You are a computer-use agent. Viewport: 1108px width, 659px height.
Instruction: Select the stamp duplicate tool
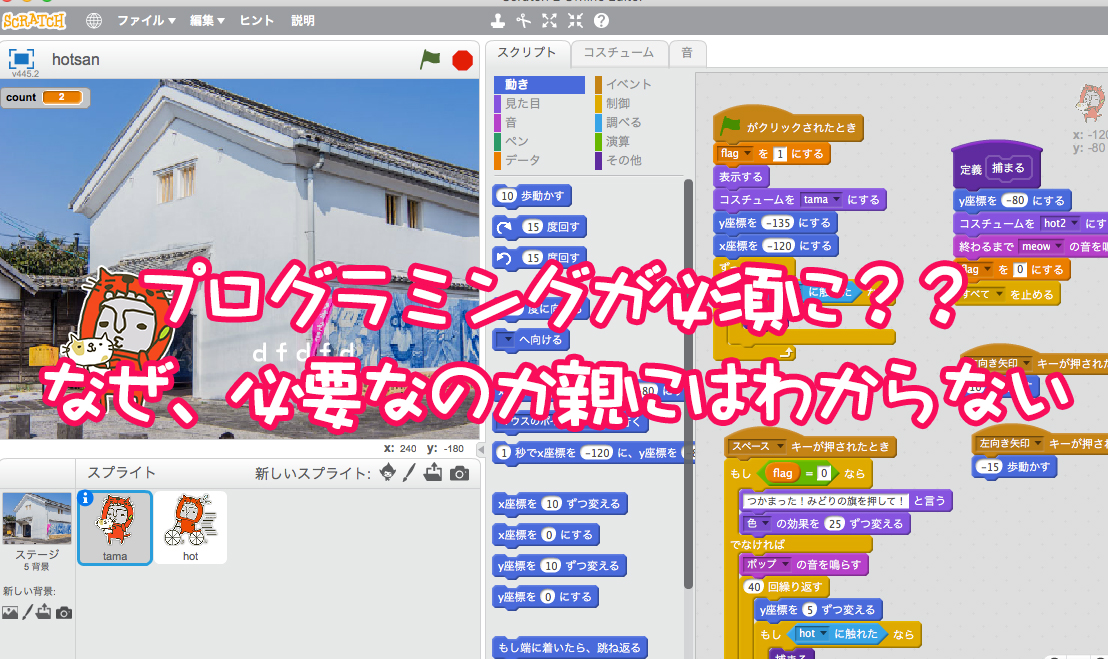point(497,20)
